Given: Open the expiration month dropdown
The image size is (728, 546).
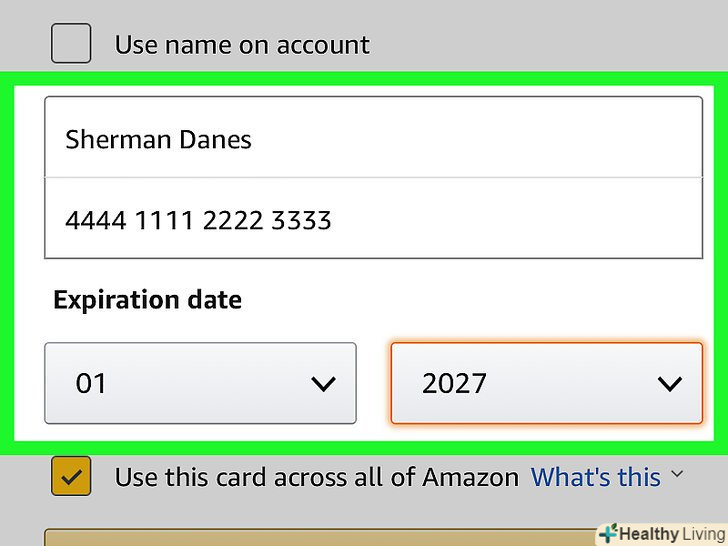Looking at the screenshot, I should [x=200, y=383].
